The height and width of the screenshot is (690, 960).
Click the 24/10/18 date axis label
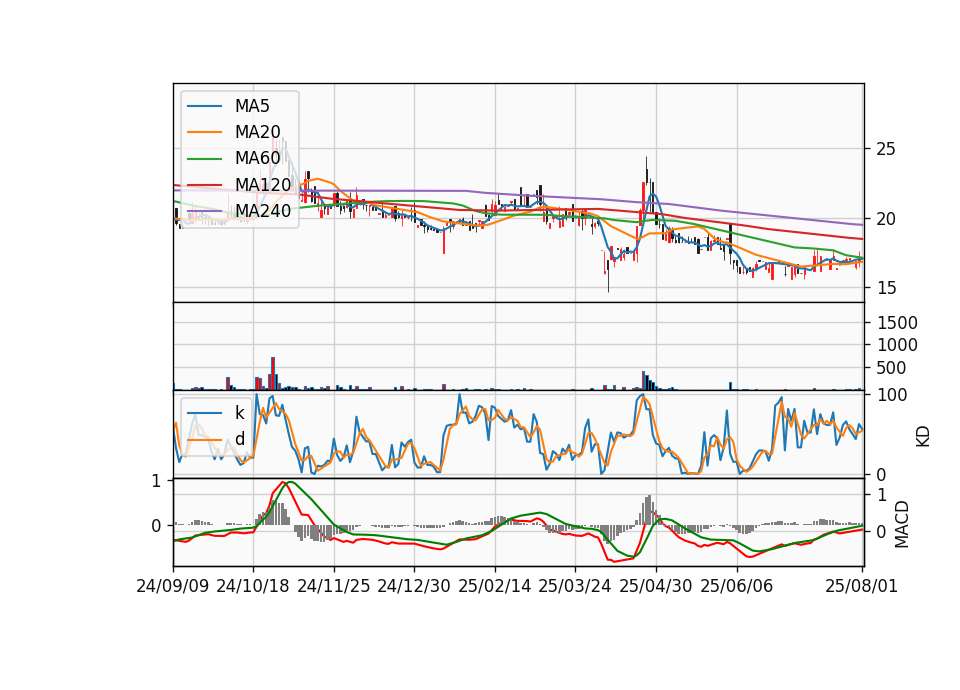click(x=253, y=586)
